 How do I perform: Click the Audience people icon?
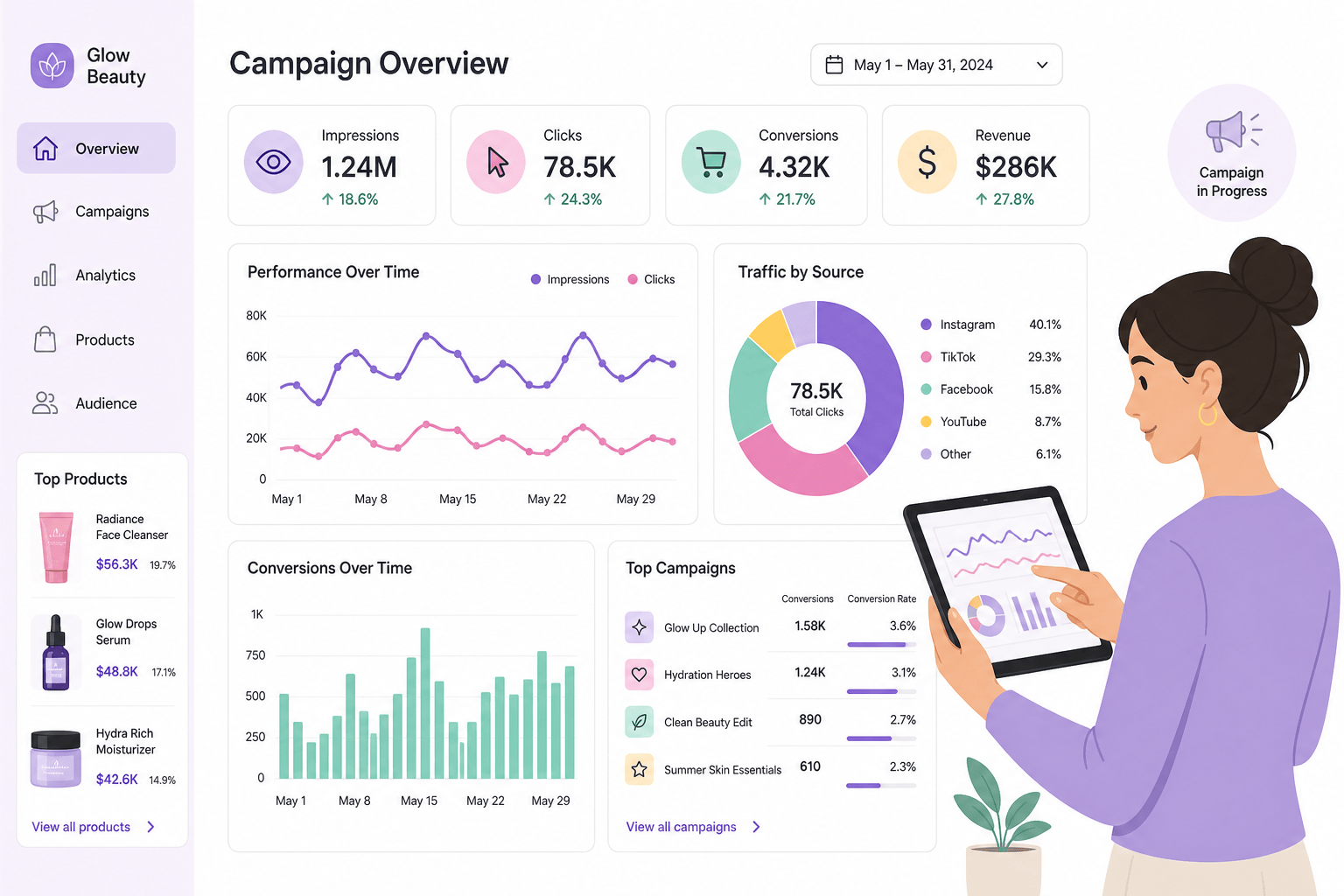point(45,403)
